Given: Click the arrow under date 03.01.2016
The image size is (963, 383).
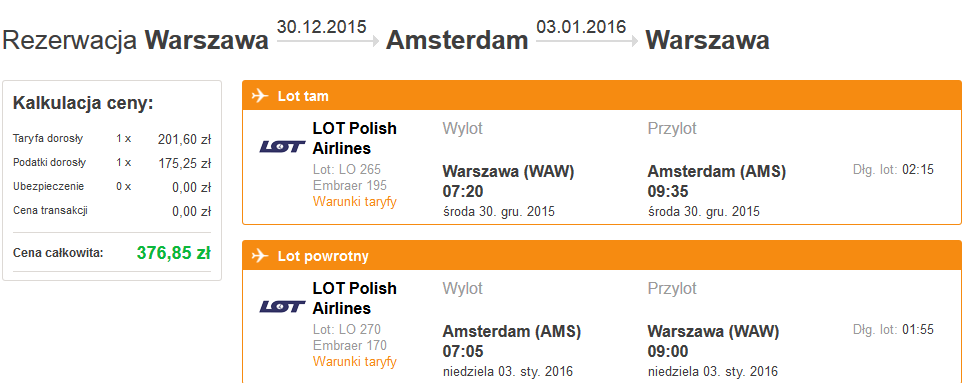Looking at the screenshot, I should pyautogui.click(x=587, y=41).
